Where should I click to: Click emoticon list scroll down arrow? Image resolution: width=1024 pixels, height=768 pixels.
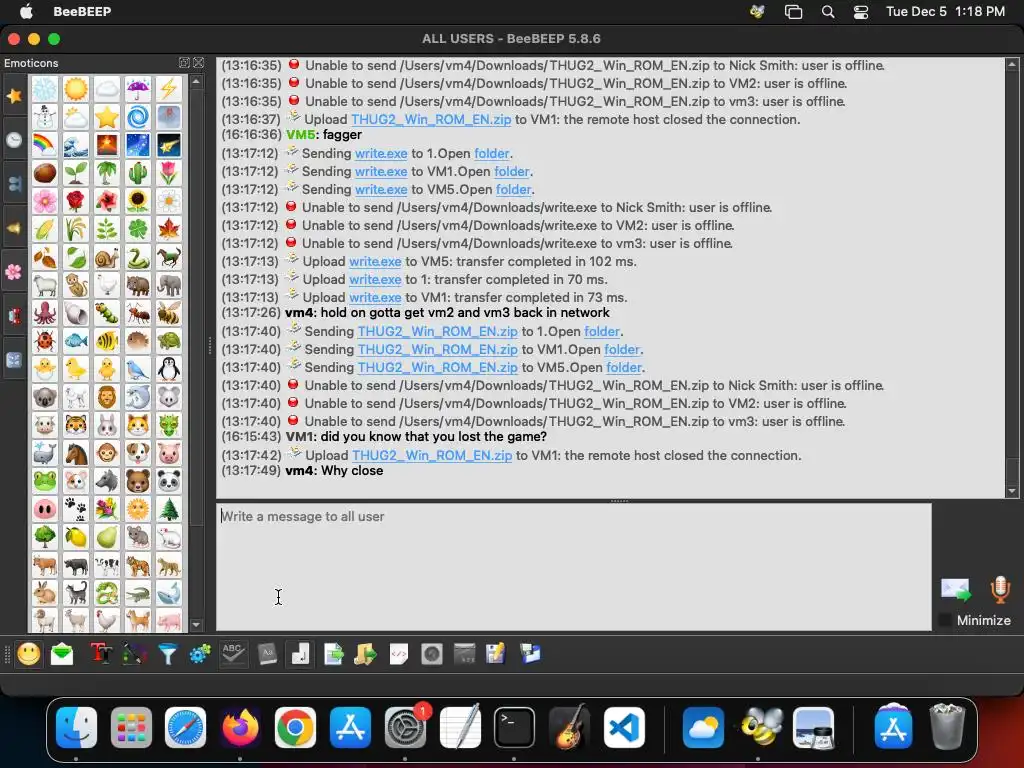(x=196, y=625)
